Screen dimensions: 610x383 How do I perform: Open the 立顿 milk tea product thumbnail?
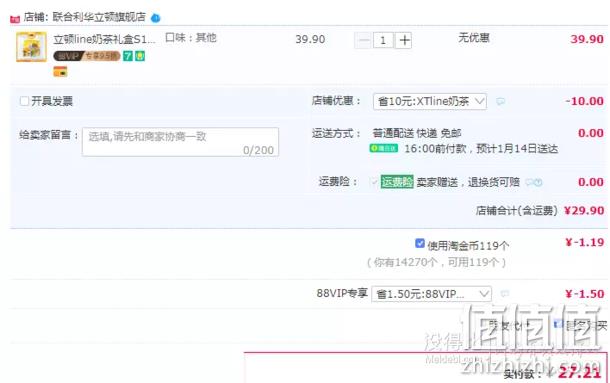(x=31, y=47)
